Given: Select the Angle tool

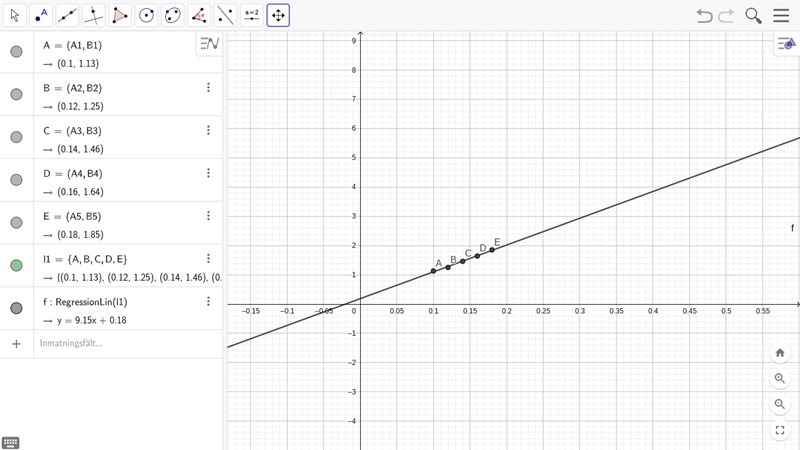Looking at the screenshot, I should 199,15.
